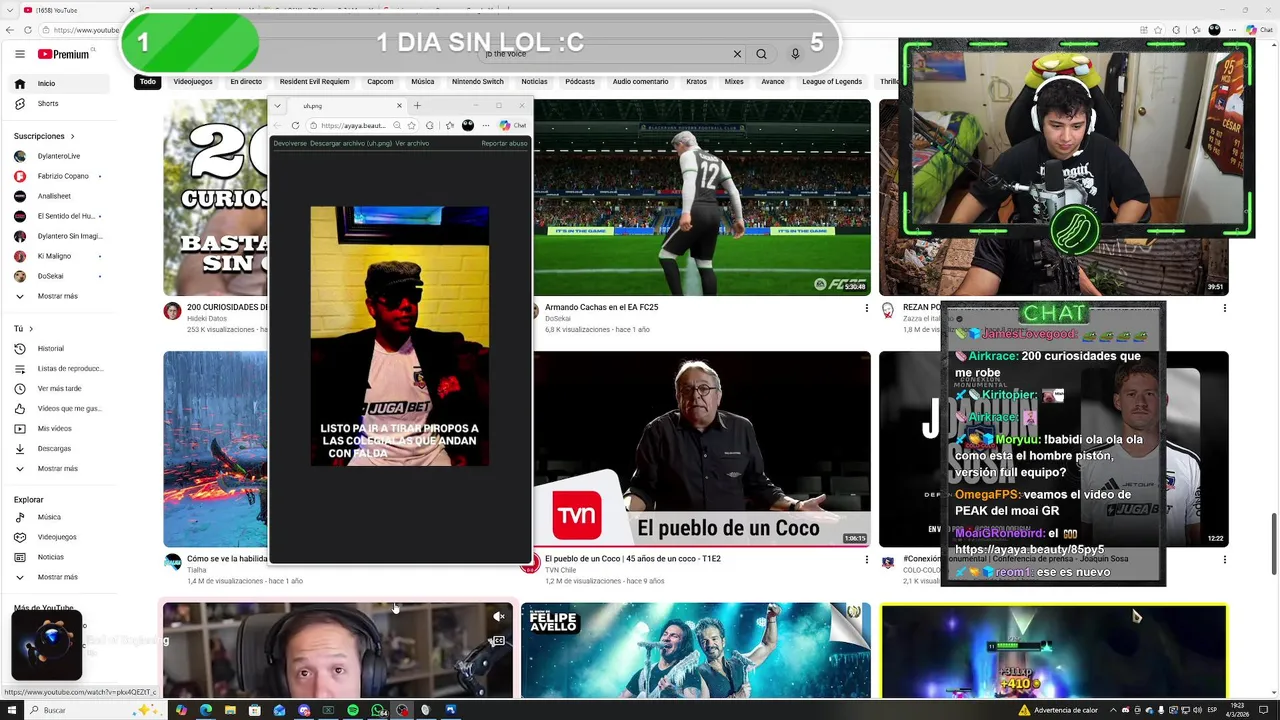
Task: Open Armando Cachas en el EA FC25 thumbnail
Action: (701, 197)
